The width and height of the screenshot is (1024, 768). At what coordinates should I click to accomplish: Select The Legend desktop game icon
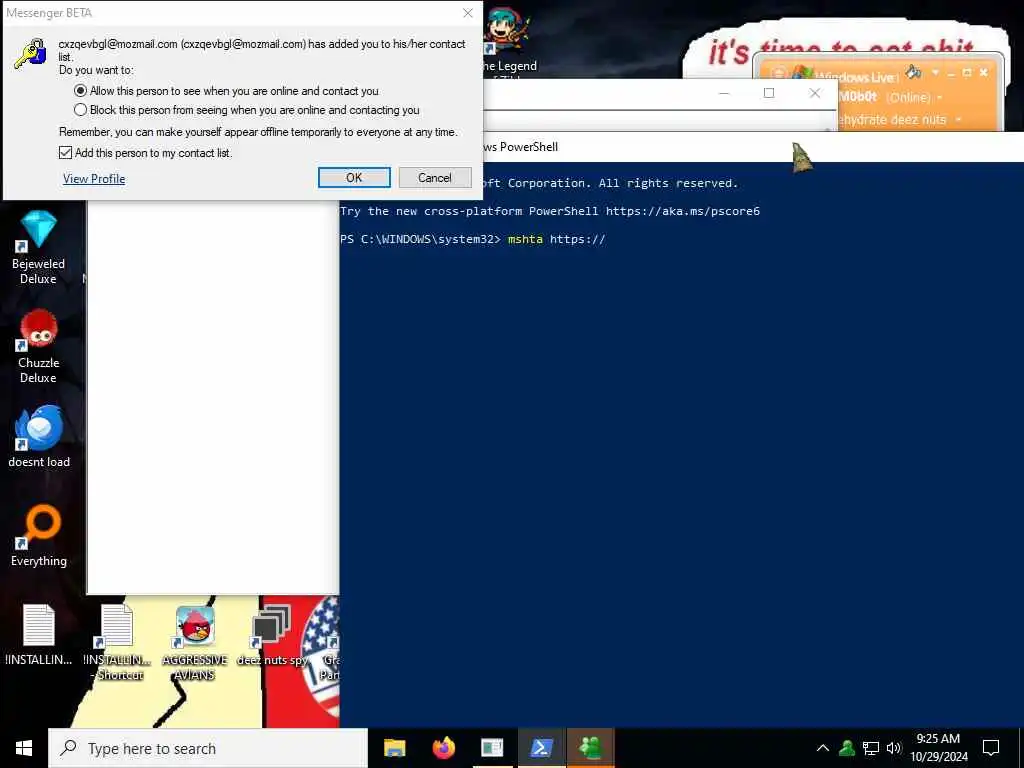508,42
